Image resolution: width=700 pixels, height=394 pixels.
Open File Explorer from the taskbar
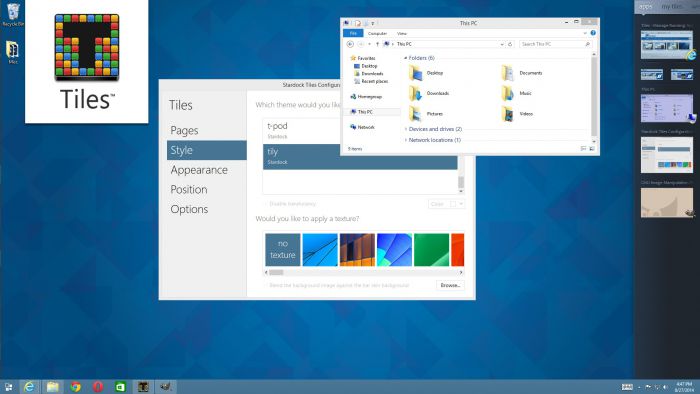click(53, 386)
